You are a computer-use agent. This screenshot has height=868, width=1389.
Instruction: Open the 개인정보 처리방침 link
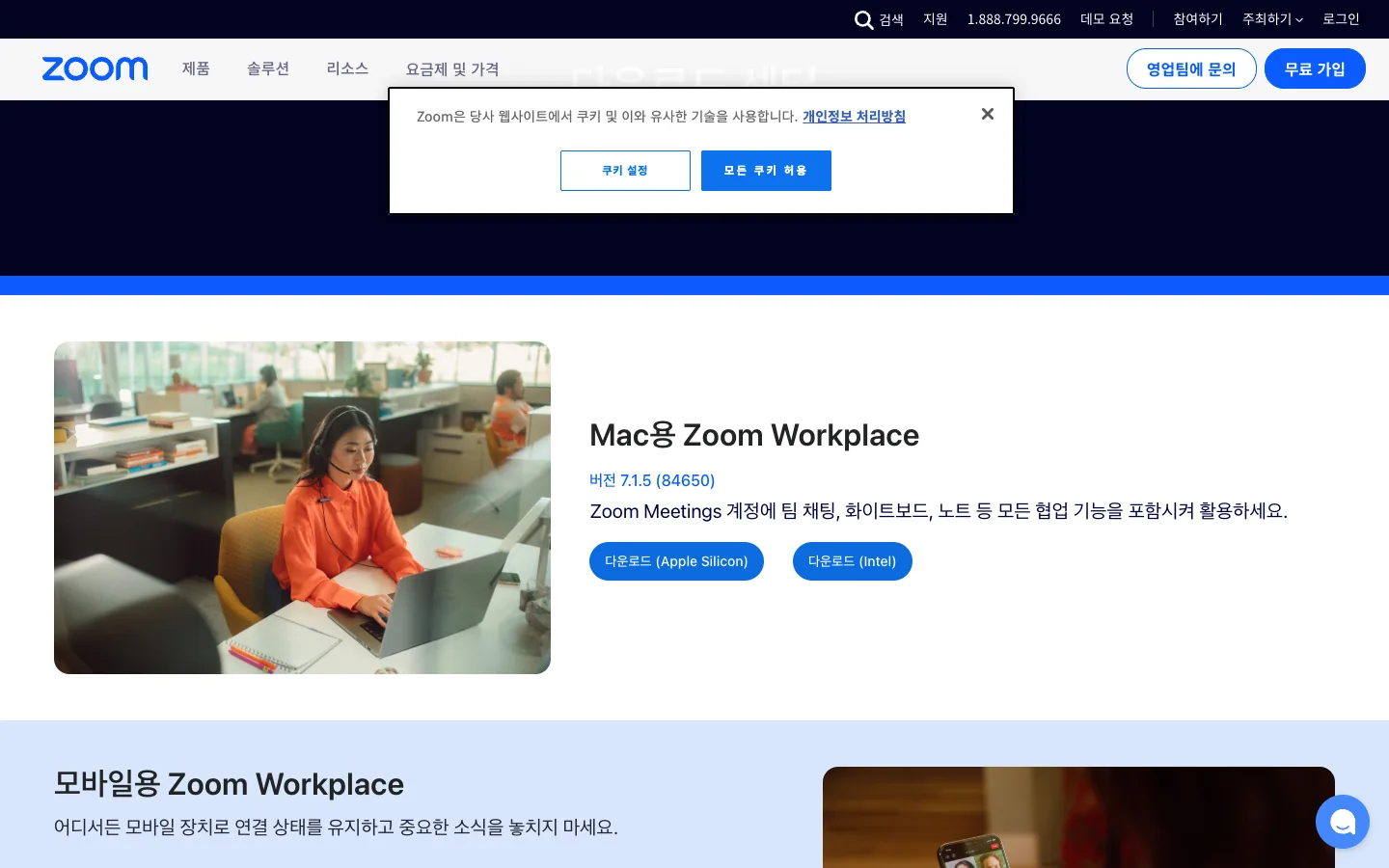coord(854,116)
